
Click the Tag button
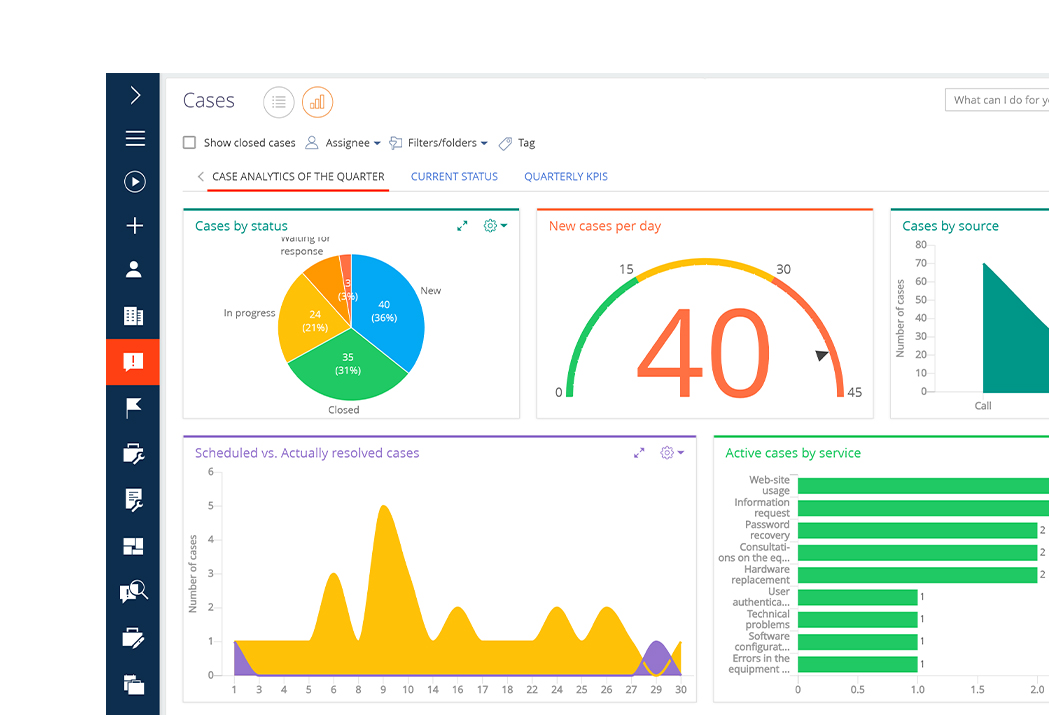(517, 143)
